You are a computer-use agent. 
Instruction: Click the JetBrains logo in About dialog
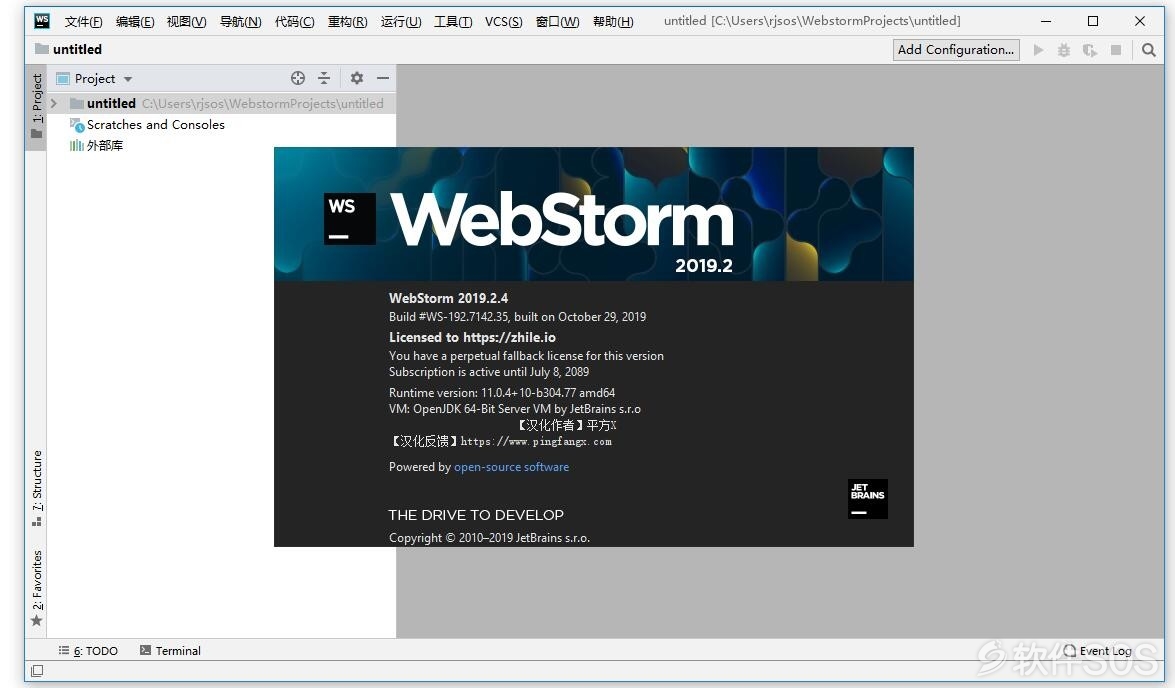tap(868, 498)
